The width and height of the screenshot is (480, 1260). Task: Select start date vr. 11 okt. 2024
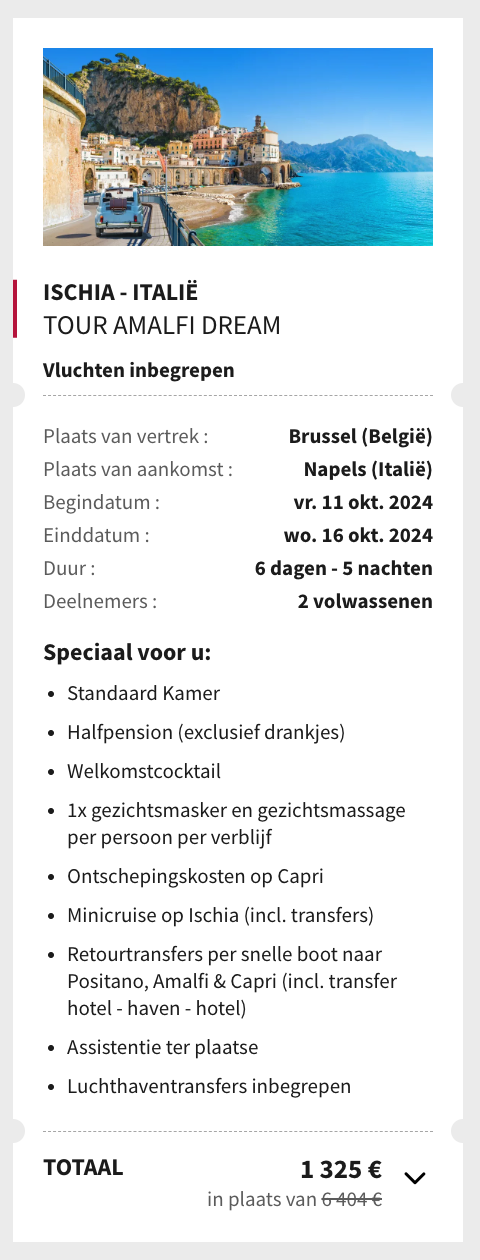coord(363,502)
